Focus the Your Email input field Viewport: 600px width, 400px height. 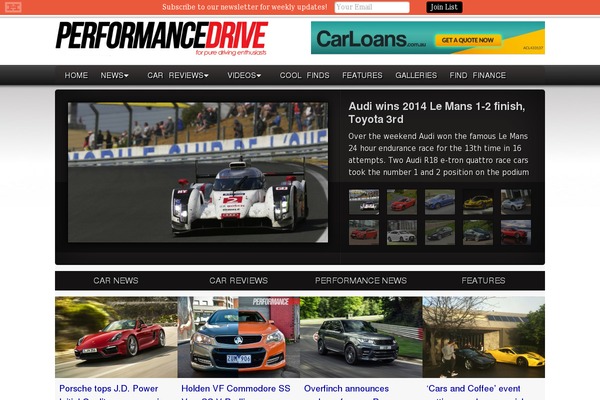[372, 7]
